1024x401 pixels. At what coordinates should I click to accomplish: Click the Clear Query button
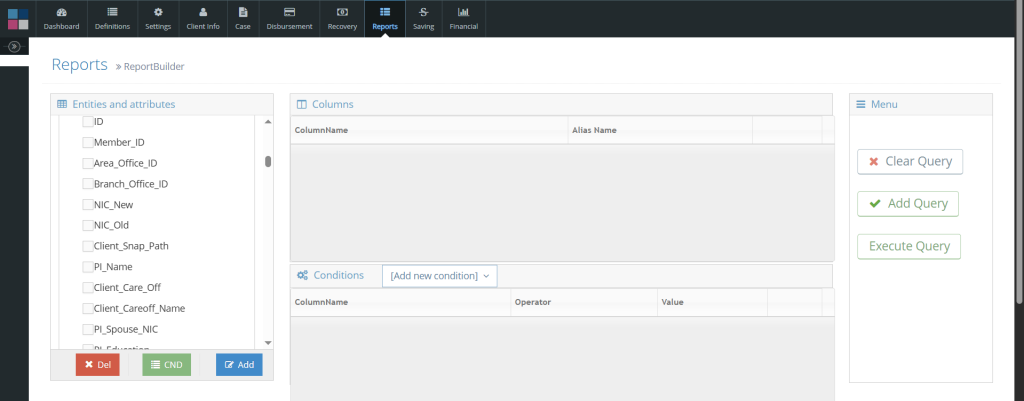[x=909, y=161]
